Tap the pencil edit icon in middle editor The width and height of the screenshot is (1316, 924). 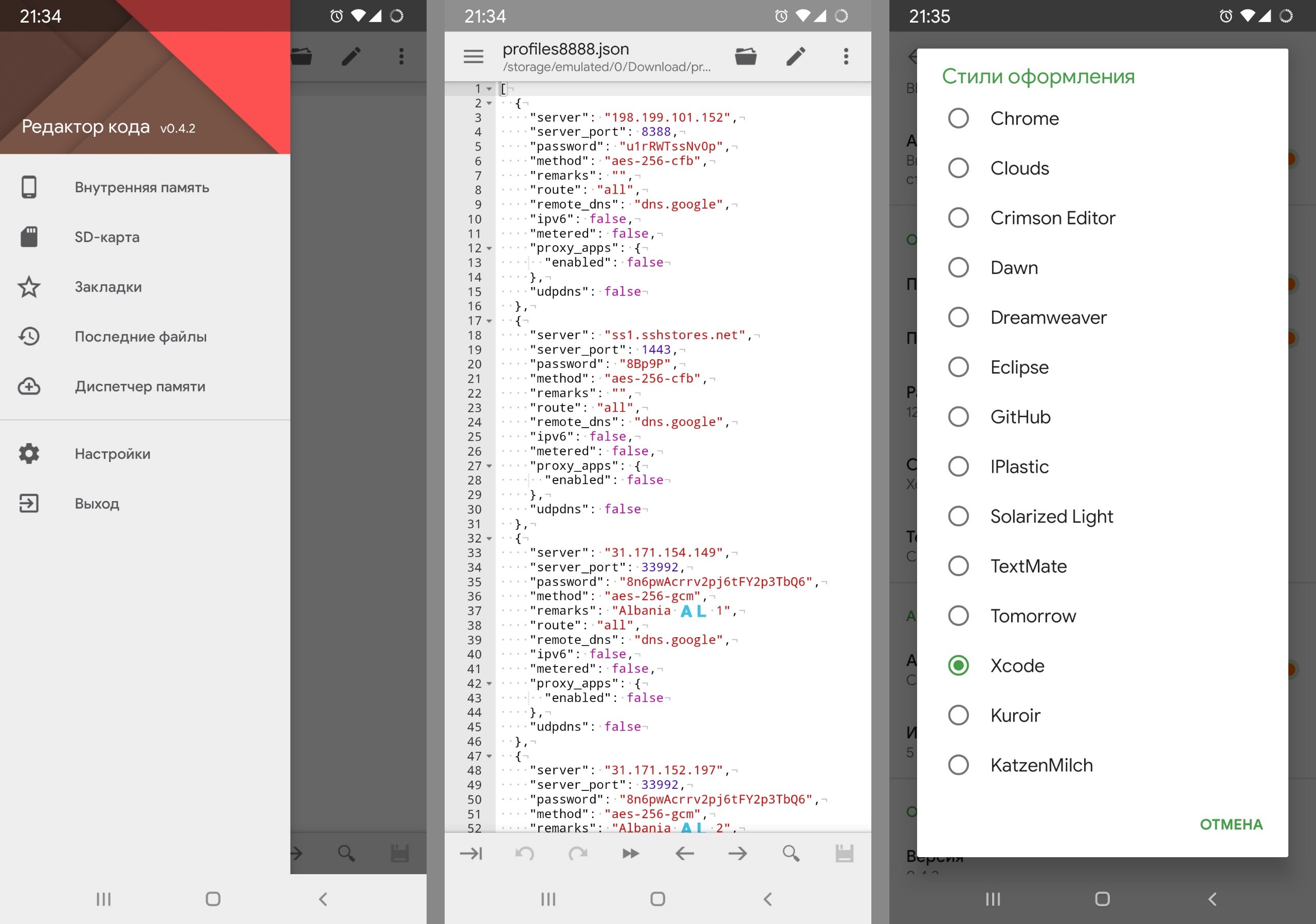tap(796, 56)
